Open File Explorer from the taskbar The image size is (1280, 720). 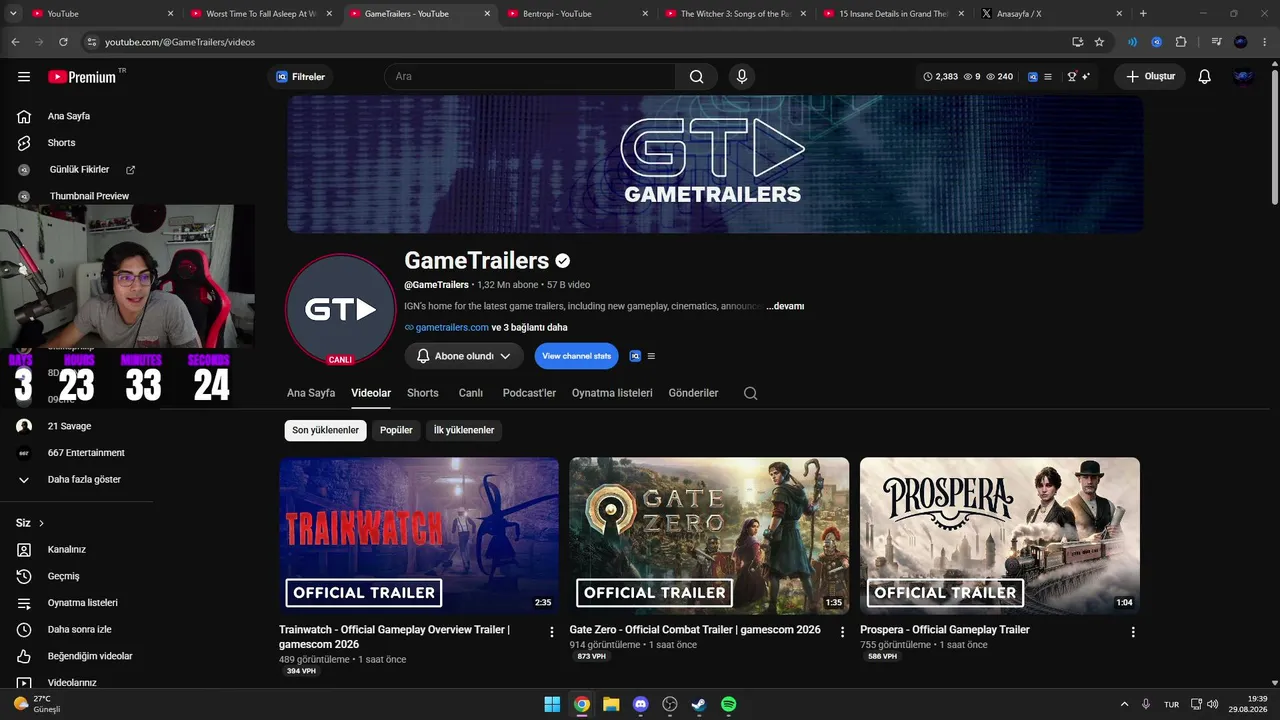611,704
